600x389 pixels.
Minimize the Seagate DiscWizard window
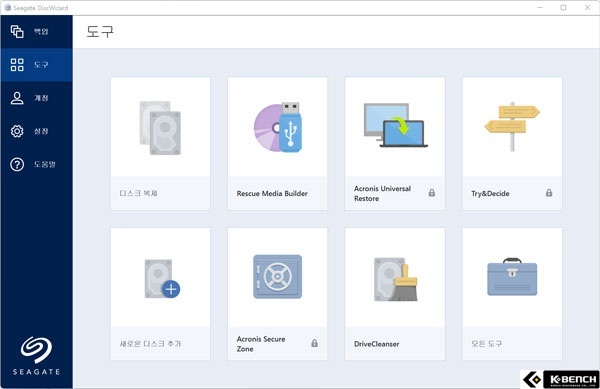(x=540, y=7)
